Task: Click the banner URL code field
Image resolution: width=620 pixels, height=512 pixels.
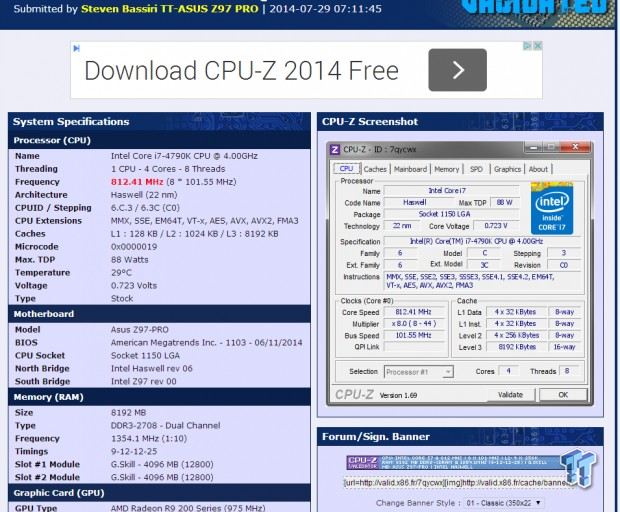Action: tap(459, 483)
